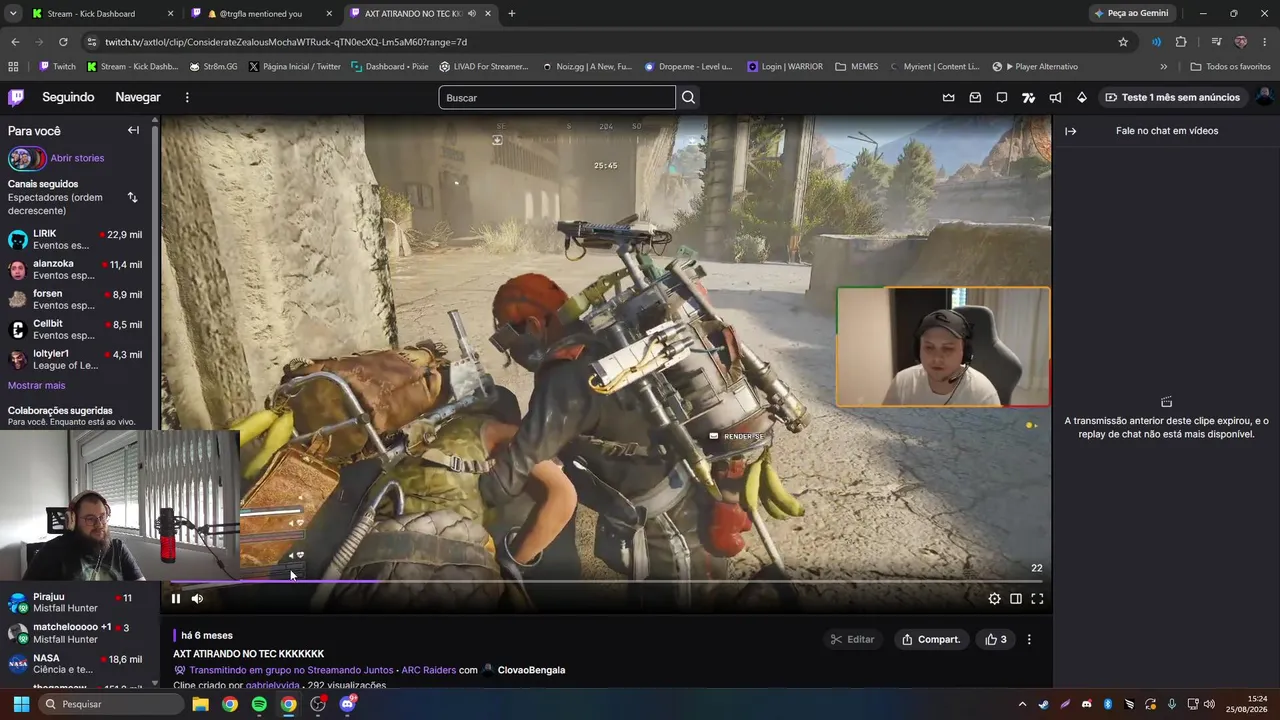Open the Twitch user avatar menu
Image resolution: width=1280 pixels, height=720 pixels.
[1264, 97]
